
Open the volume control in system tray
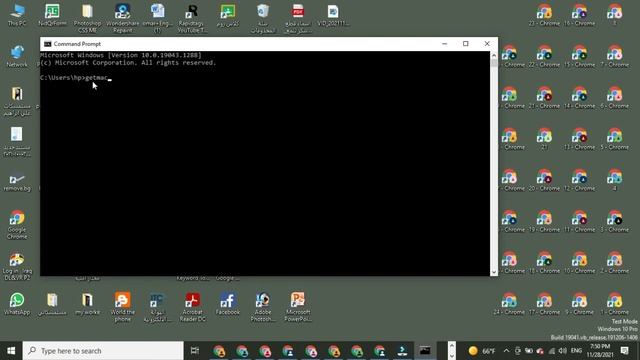pos(562,351)
